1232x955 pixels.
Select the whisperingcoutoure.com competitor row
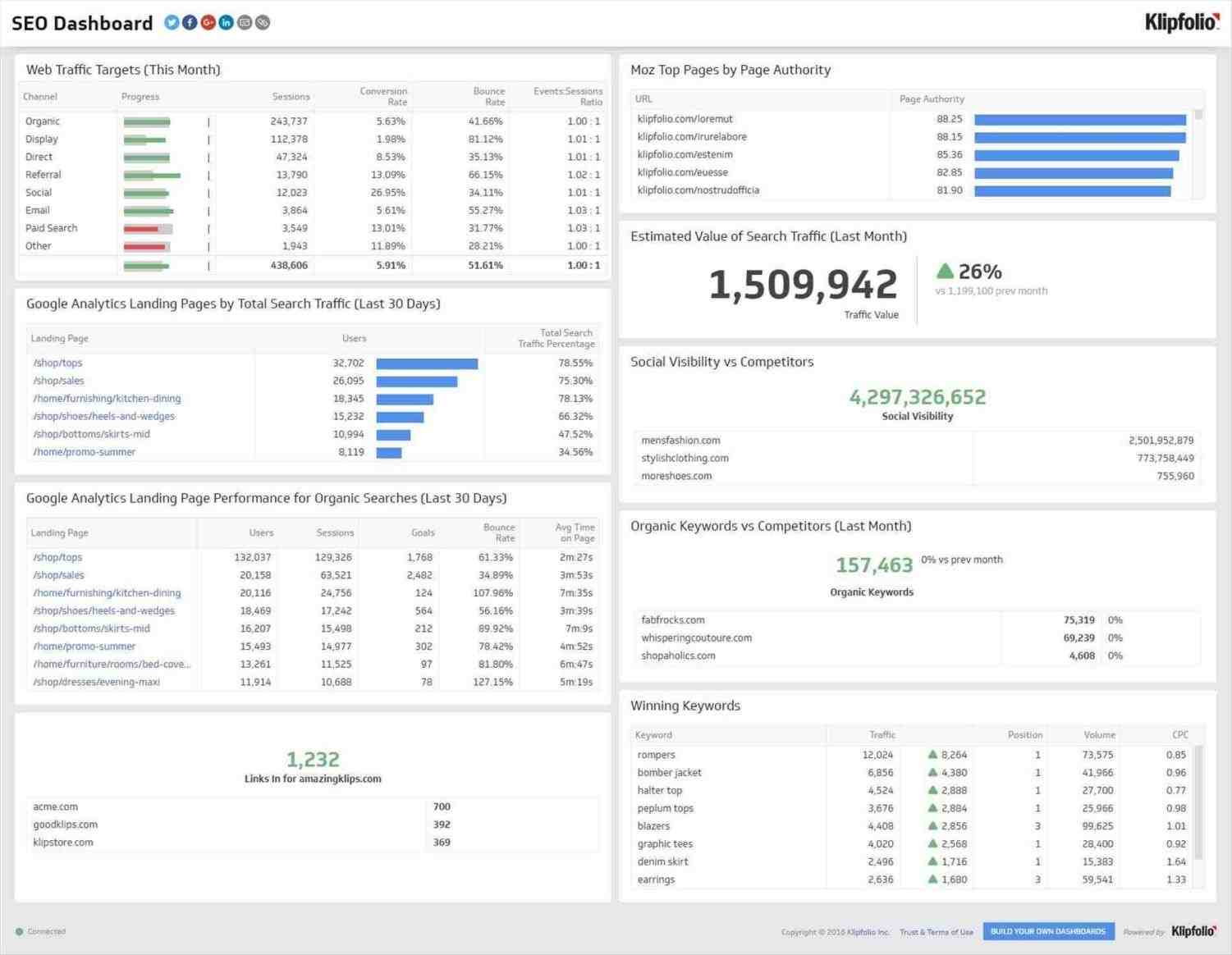[x=917, y=638]
